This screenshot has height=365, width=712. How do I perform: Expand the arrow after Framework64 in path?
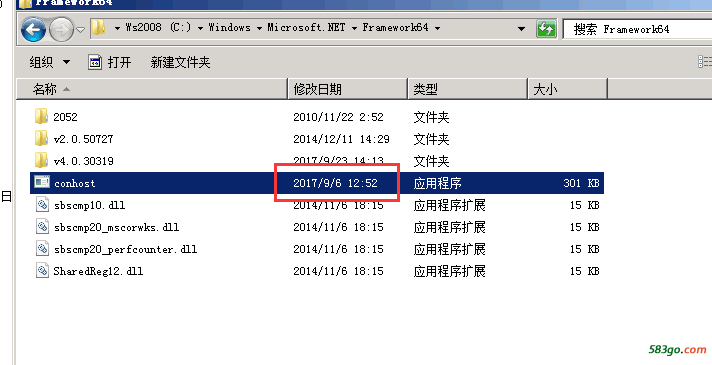pyautogui.click(x=437, y=29)
